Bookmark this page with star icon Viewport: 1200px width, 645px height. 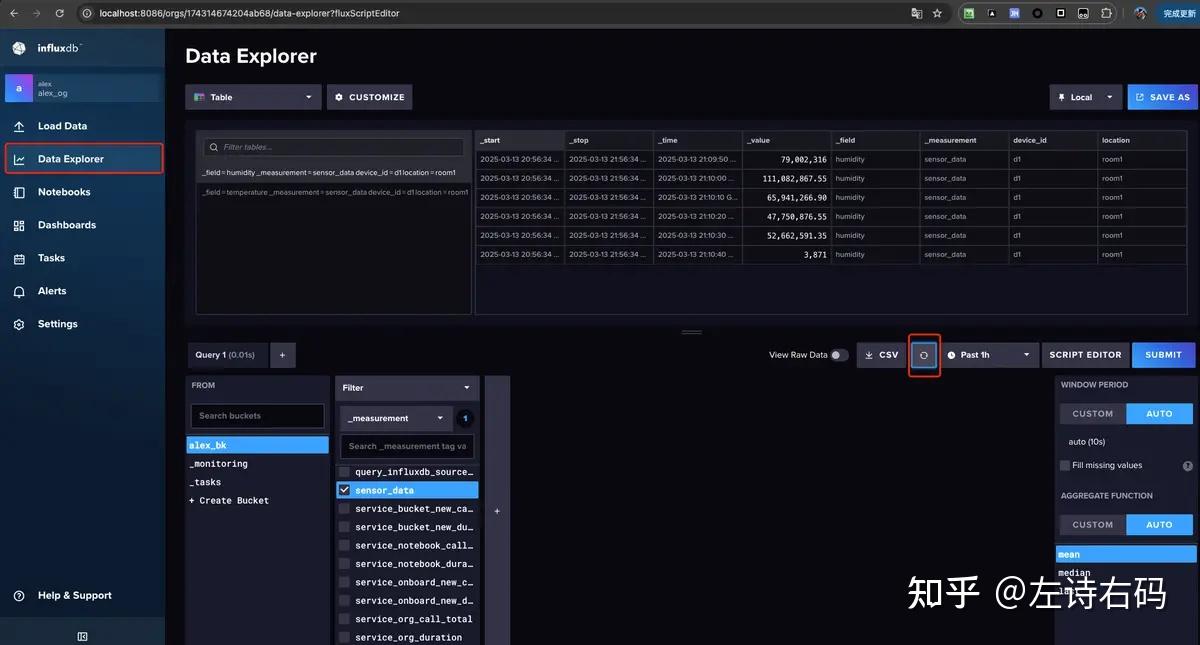pyautogui.click(x=937, y=13)
